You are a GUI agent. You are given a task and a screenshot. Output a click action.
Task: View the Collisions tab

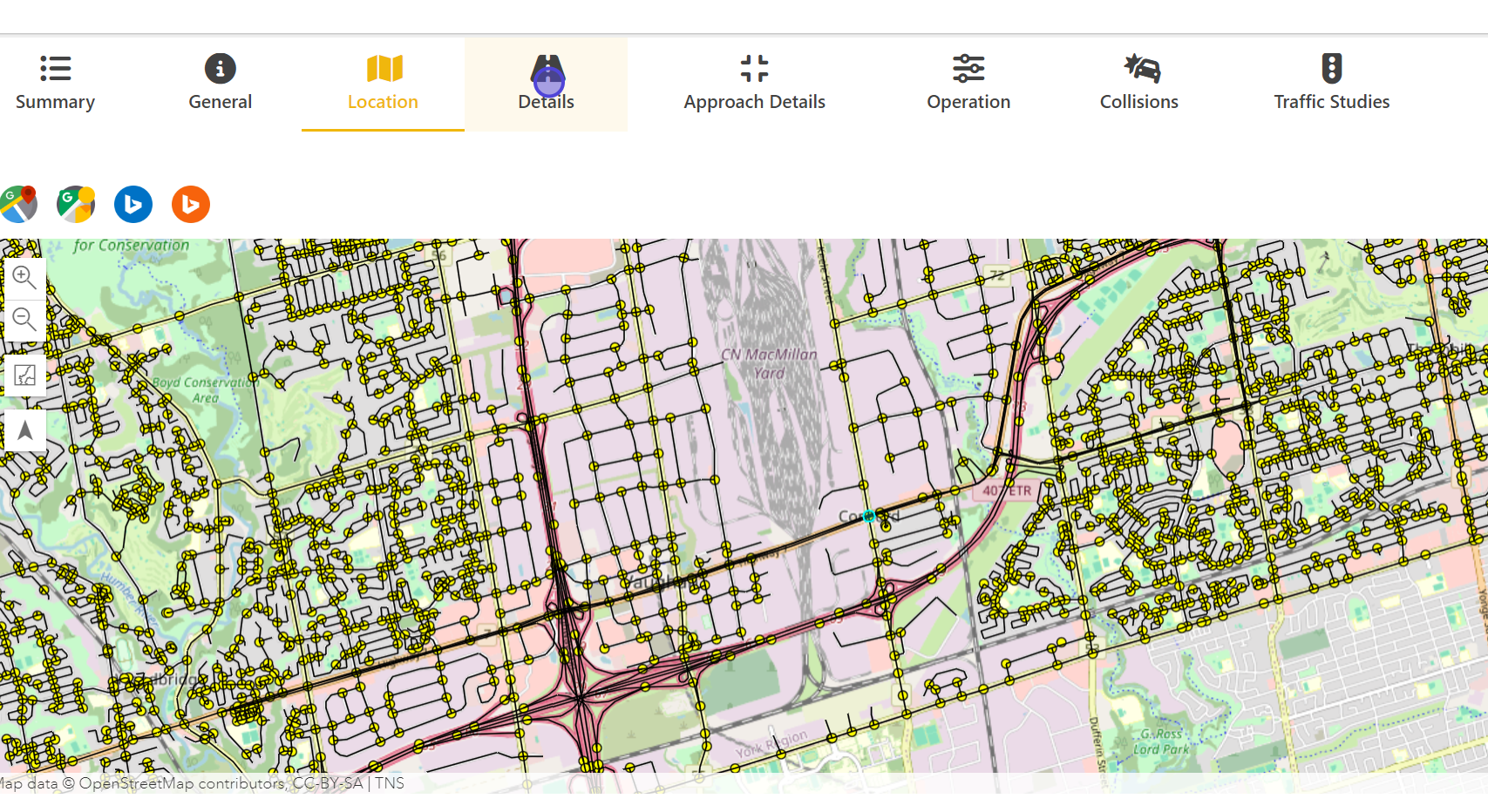tap(1138, 84)
